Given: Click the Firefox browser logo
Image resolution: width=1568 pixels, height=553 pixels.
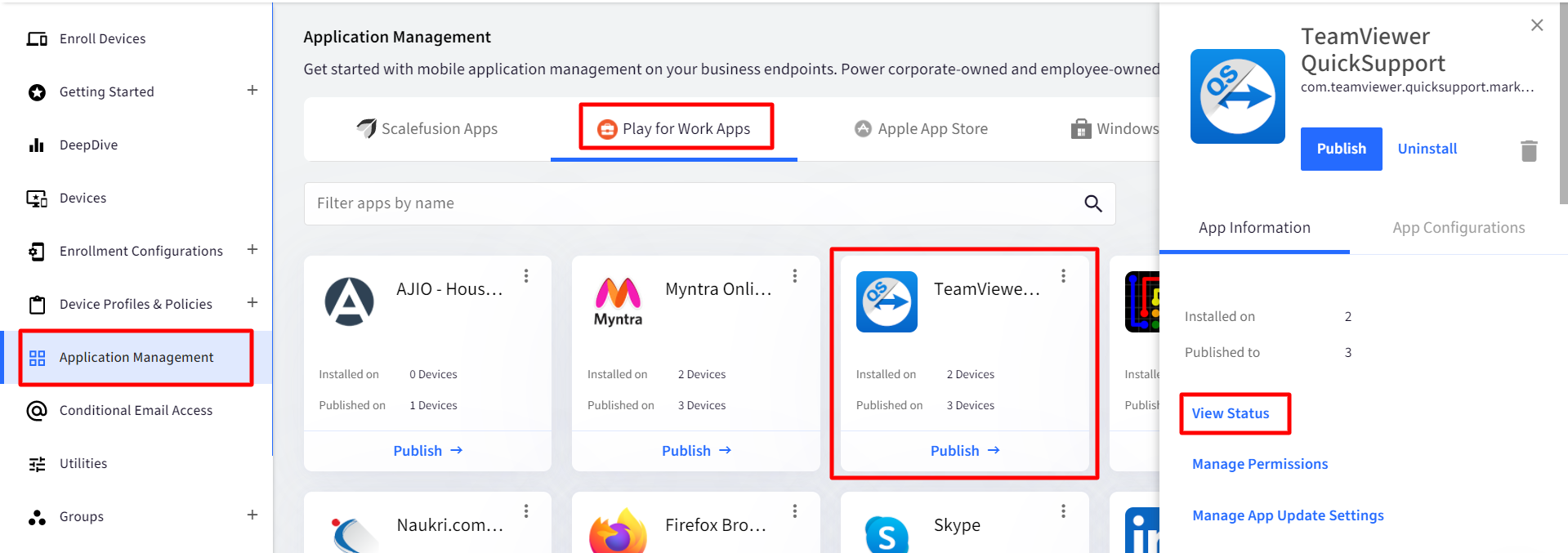Looking at the screenshot, I should [x=618, y=531].
